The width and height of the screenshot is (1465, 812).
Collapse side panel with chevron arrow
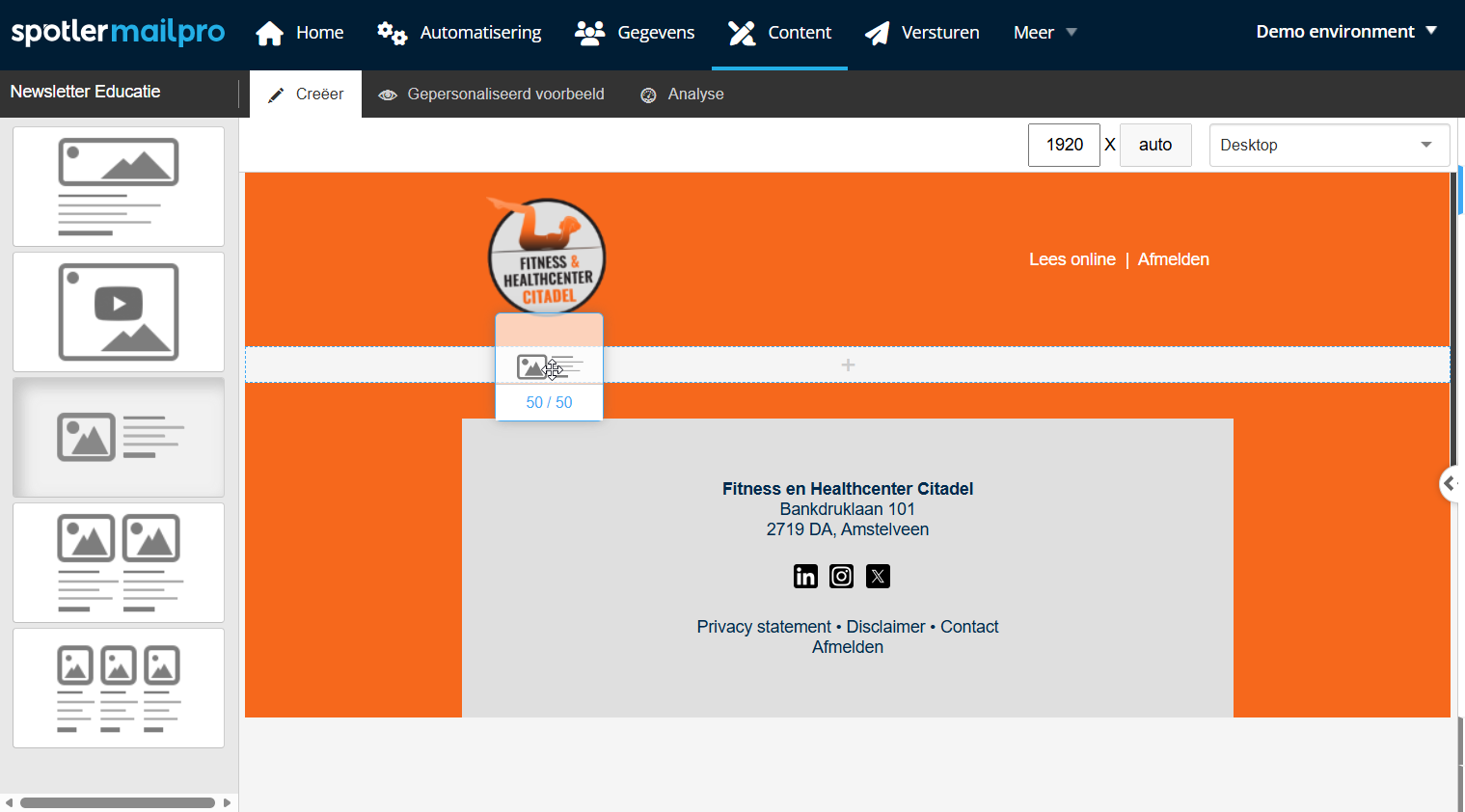pos(1450,483)
